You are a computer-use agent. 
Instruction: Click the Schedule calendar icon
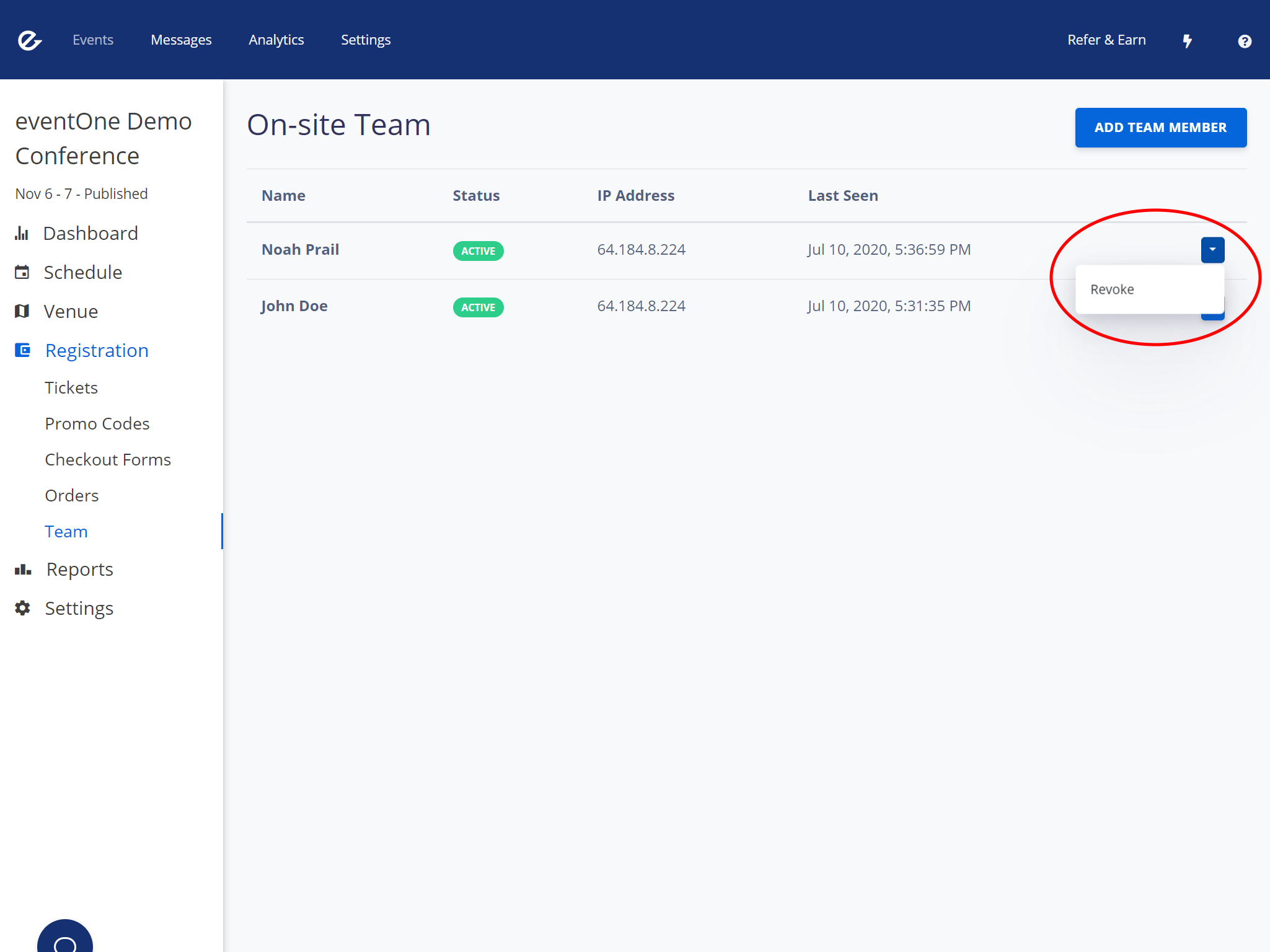click(x=22, y=272)
